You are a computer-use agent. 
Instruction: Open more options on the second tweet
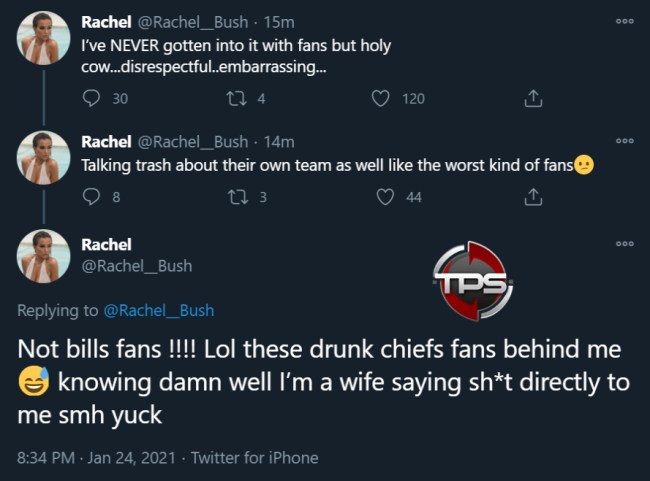(x=625, y=141)
